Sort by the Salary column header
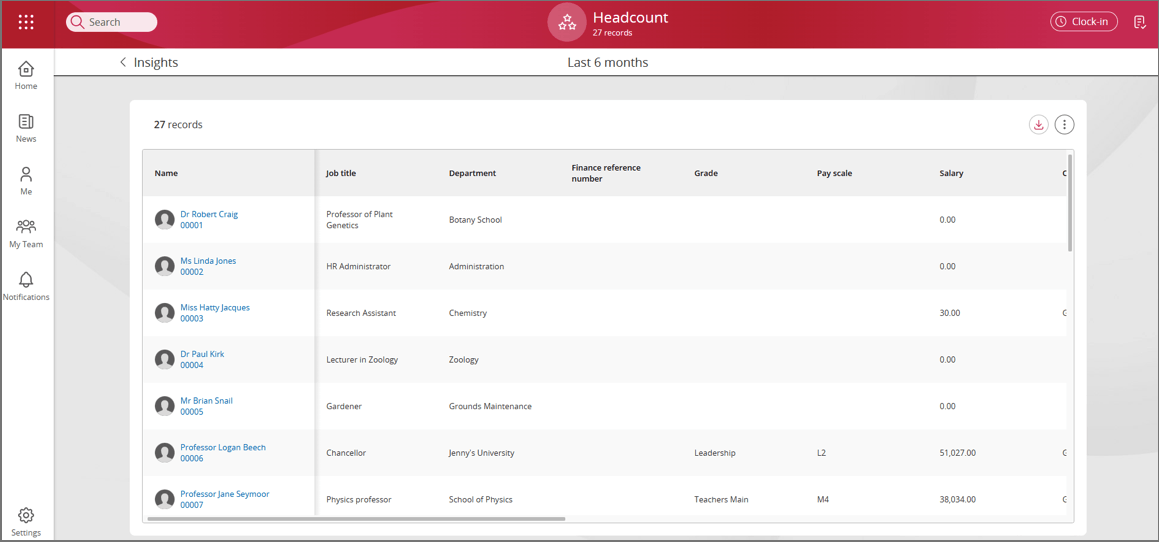The image size is (1159, 542). point(951,173)
